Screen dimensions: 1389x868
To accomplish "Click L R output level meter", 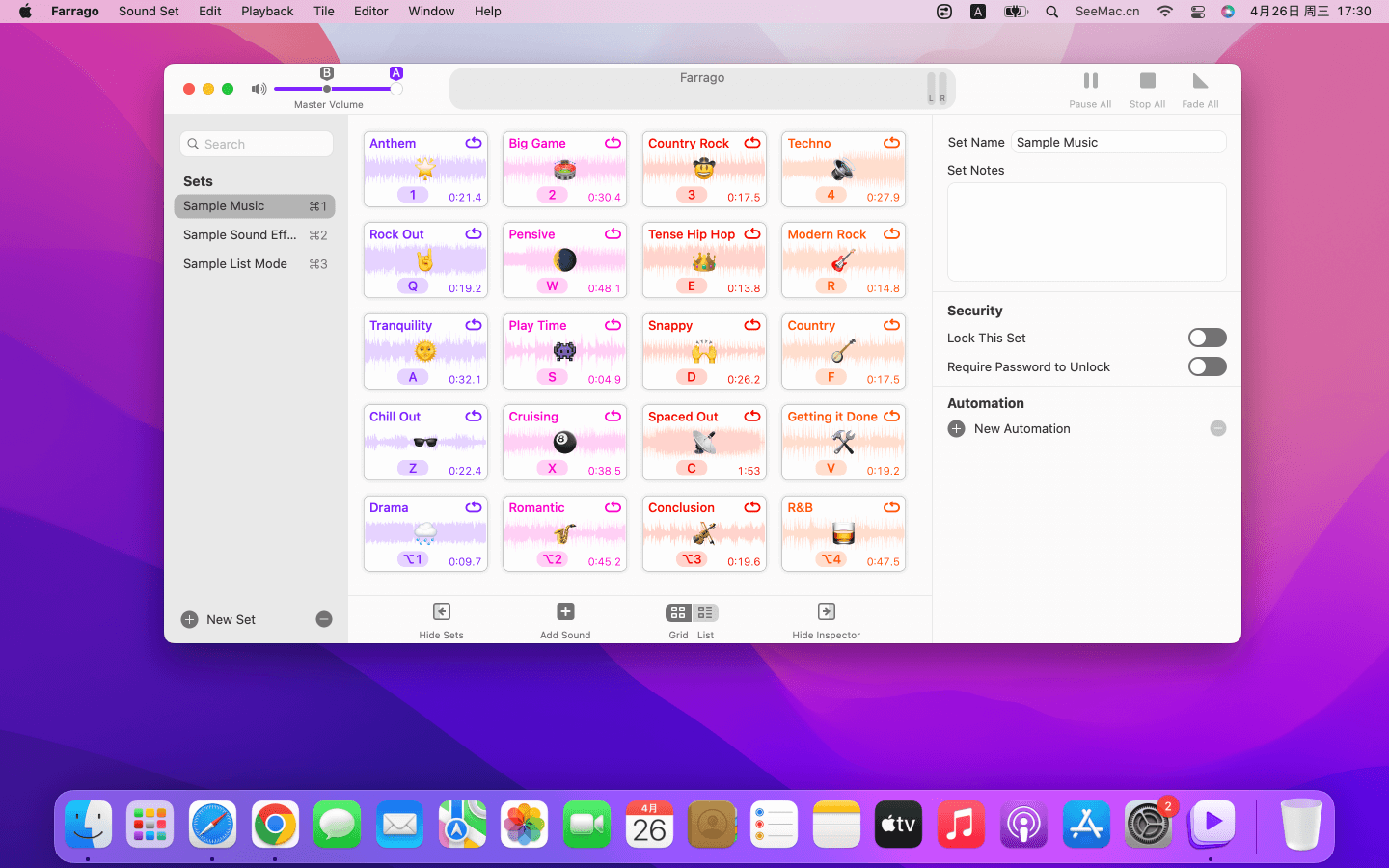I will click(x=937, y=88).
